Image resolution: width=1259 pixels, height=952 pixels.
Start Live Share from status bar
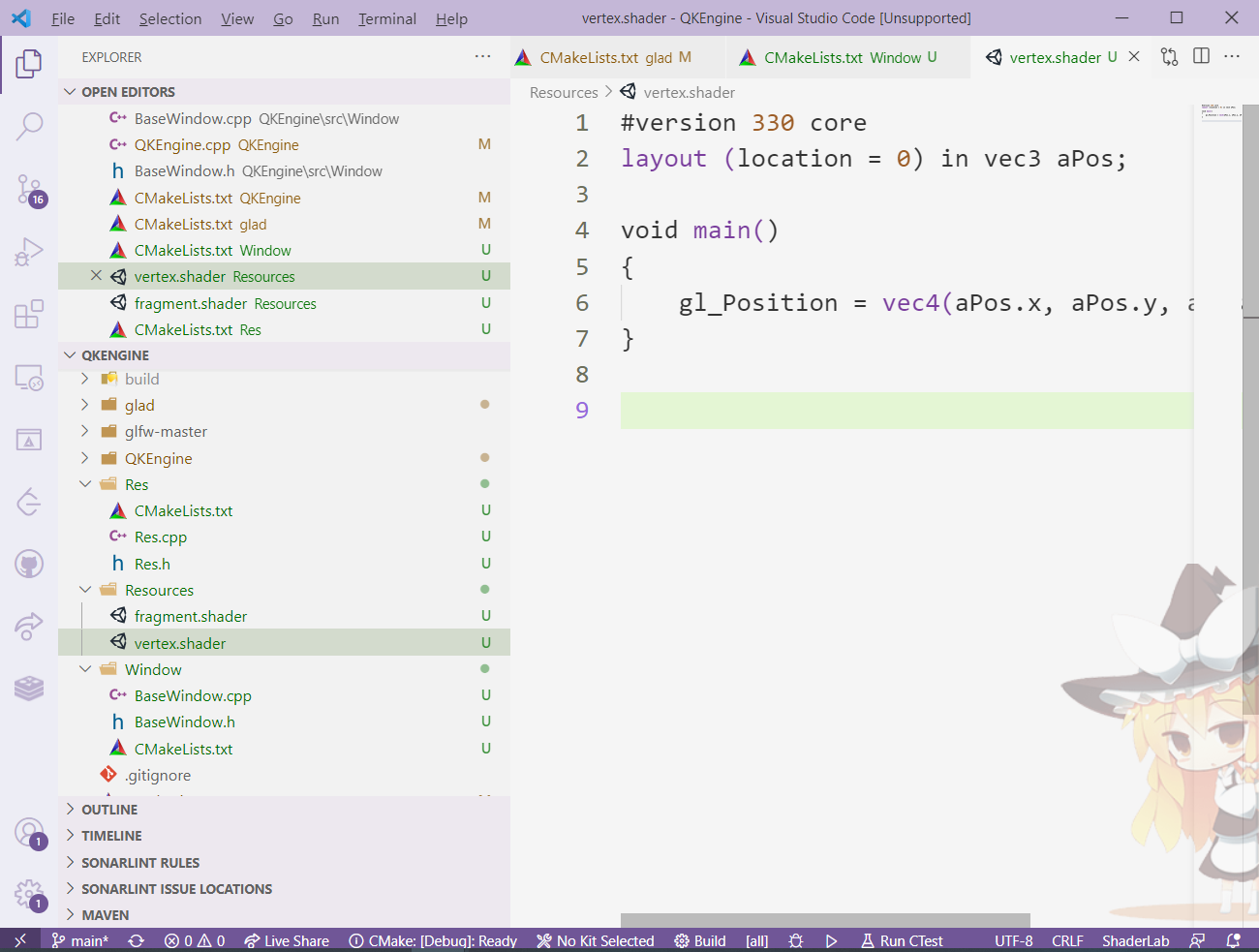(x=287, y=940)
